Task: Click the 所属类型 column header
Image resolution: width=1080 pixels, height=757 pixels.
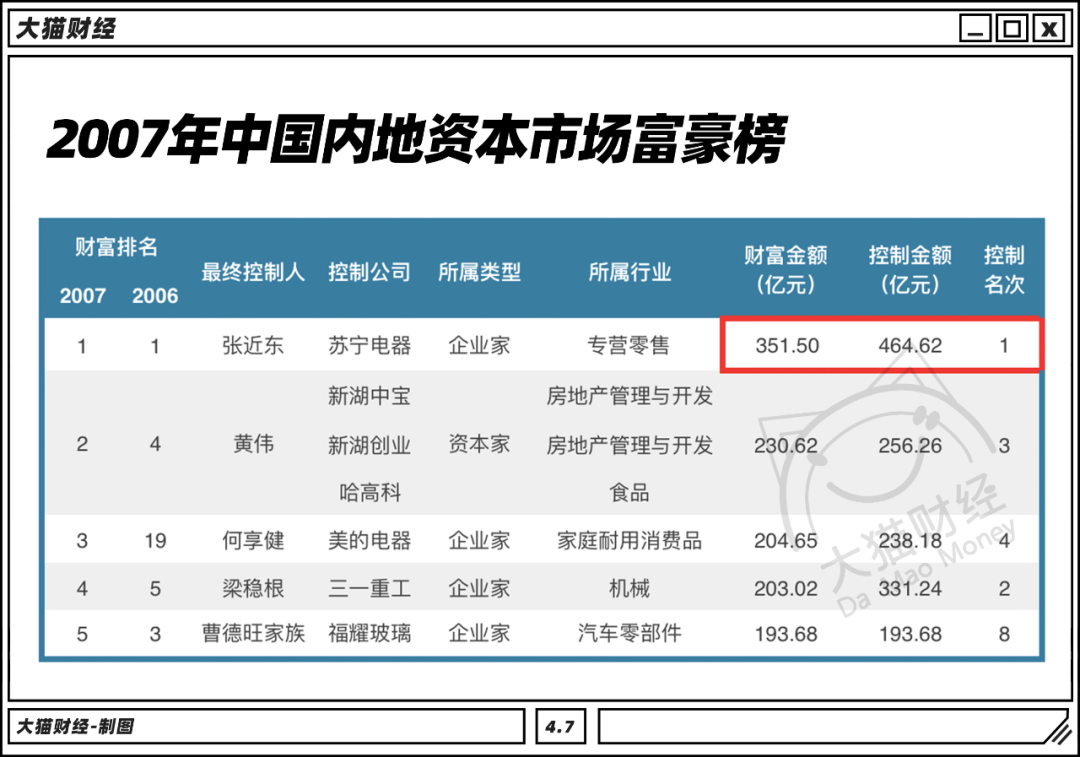Action: (479, 272)
